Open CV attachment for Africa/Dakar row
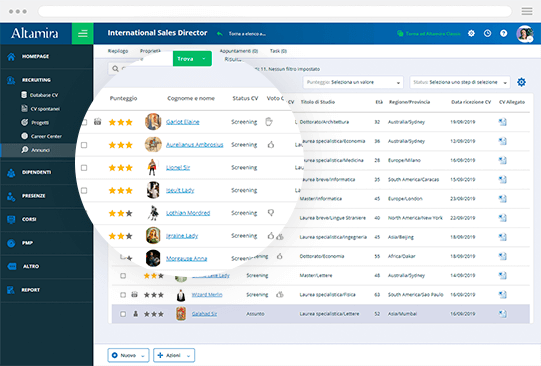Screen dimensions: 541x366 pyautogui.click(x=503, y=256)
